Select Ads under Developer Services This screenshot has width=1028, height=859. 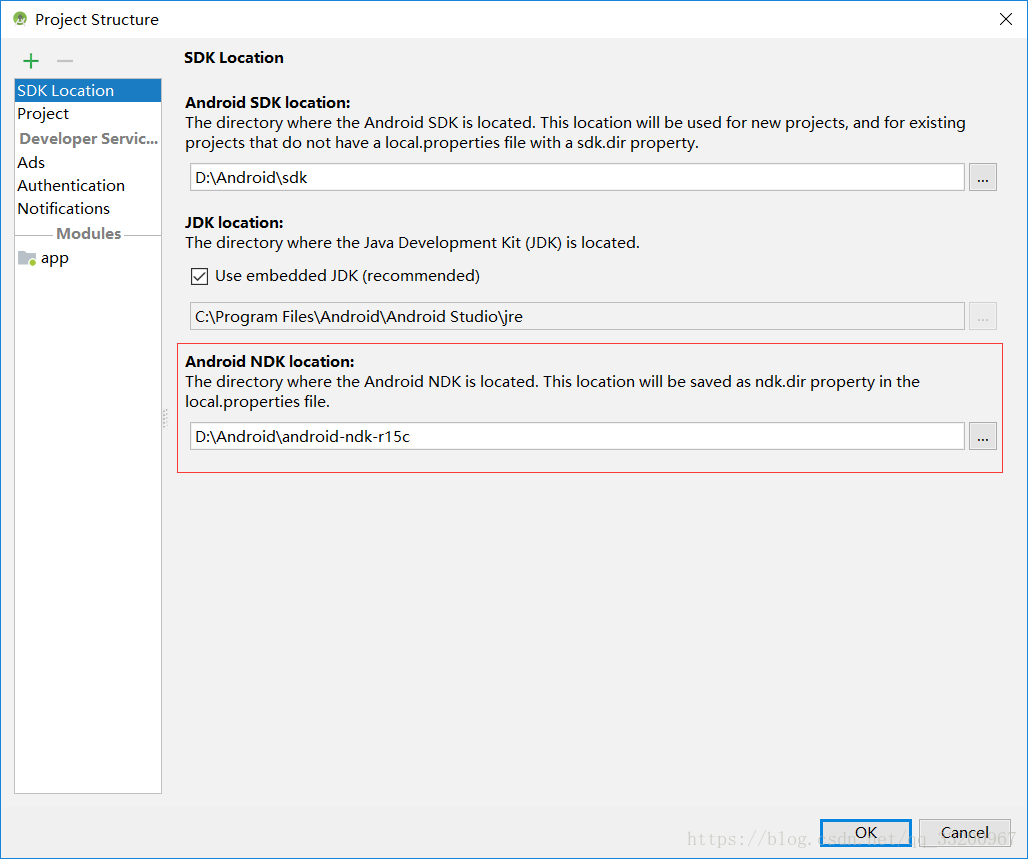[x=31, y=162]
